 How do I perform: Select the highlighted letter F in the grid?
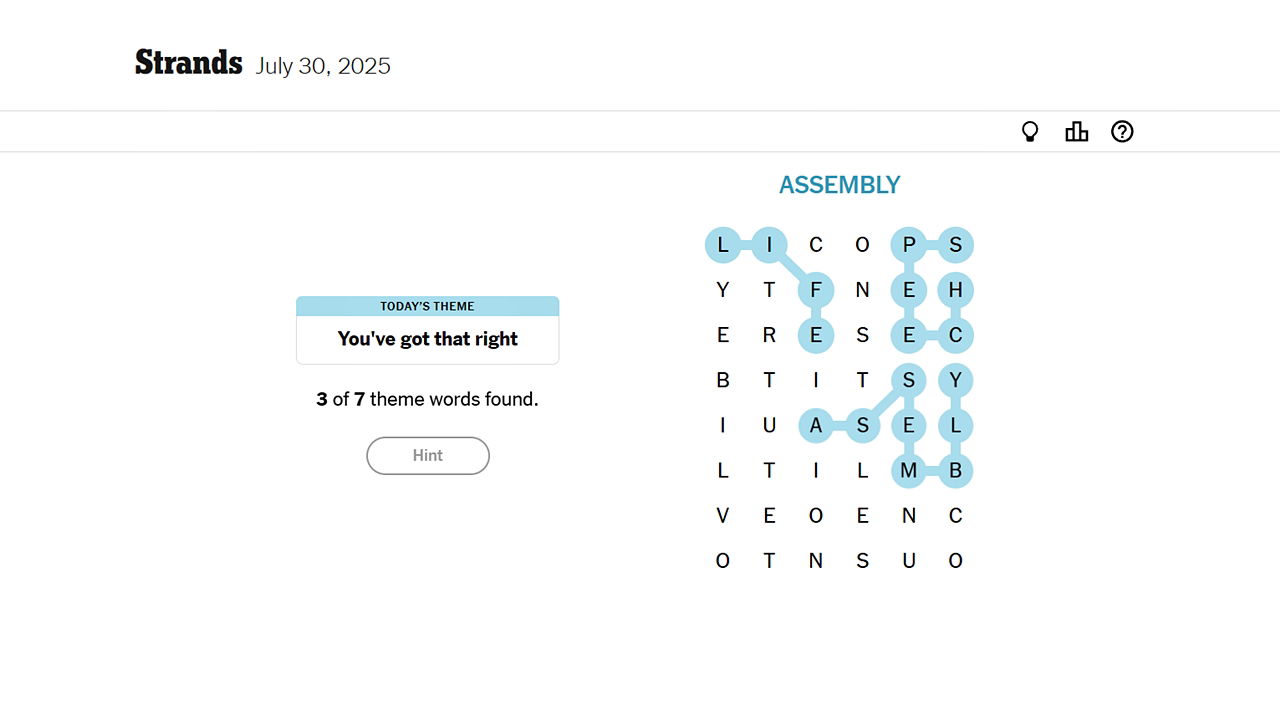(x=816, y=290)
